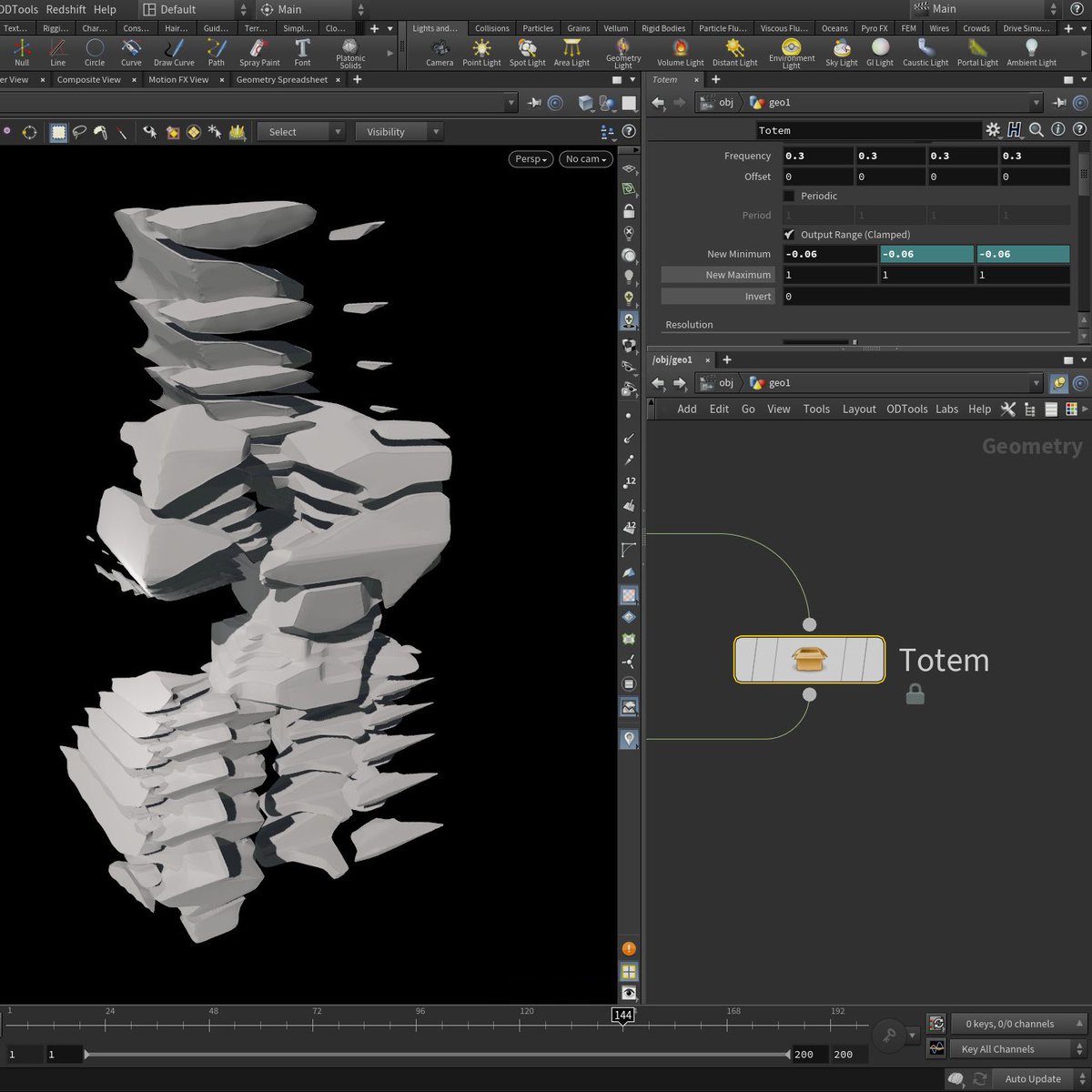This screenshot has height=1092, width=1092.
Task: Select the Point Light shelf tool
Action: [x=481, y=52]
